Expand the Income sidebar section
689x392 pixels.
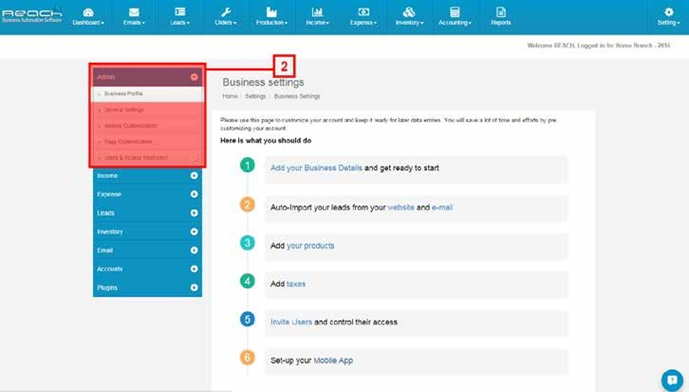(147, 175)
